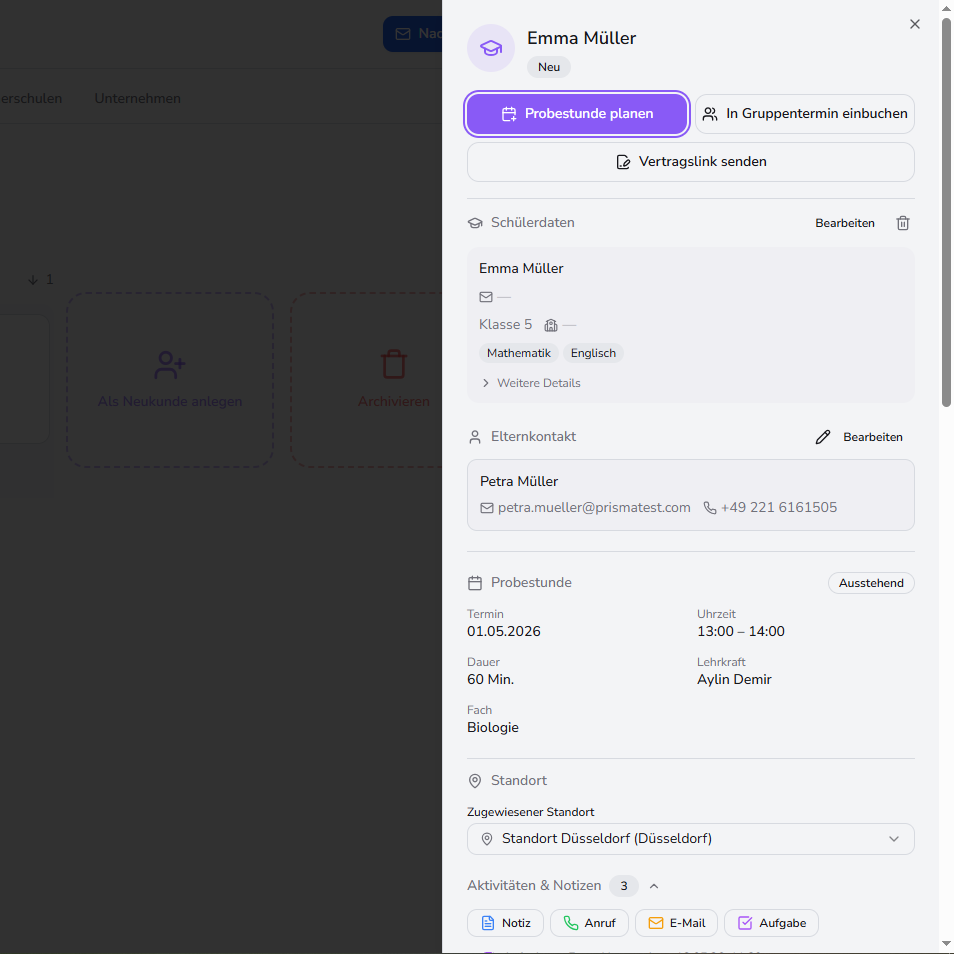Delete student with trash icon
The image size is (954, 954).
903,223
